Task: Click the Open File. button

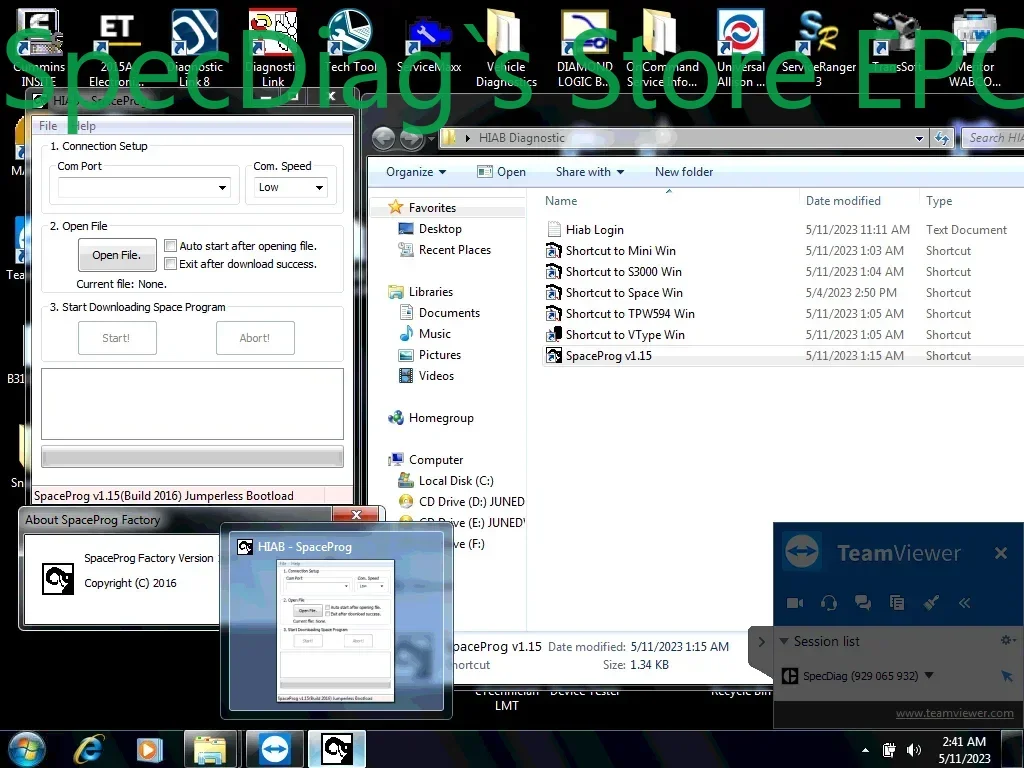Action: [x=117, y=255]
